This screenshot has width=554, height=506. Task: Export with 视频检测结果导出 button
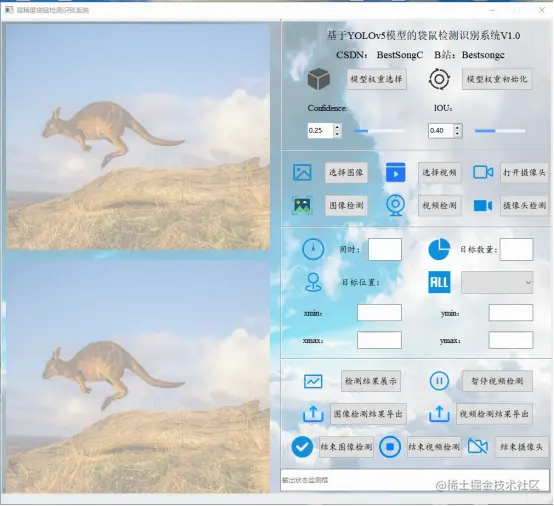tap(494, 414)
